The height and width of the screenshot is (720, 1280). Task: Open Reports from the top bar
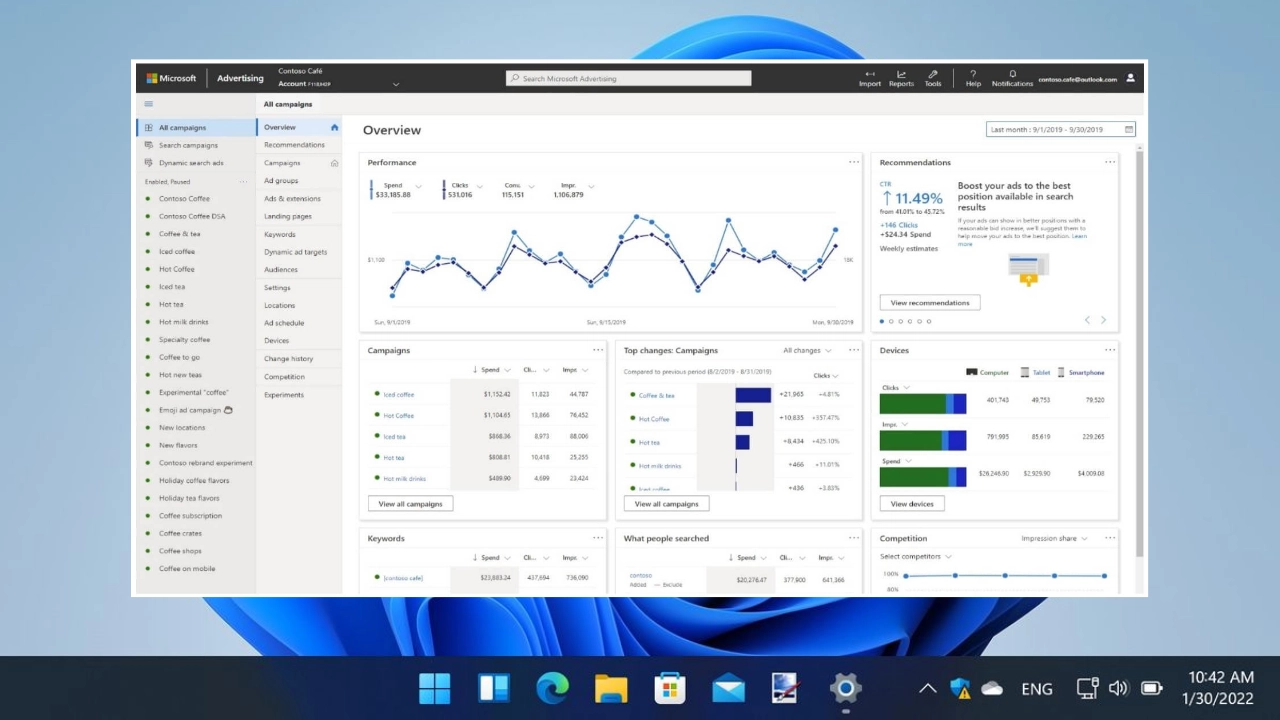click(901, 78)
